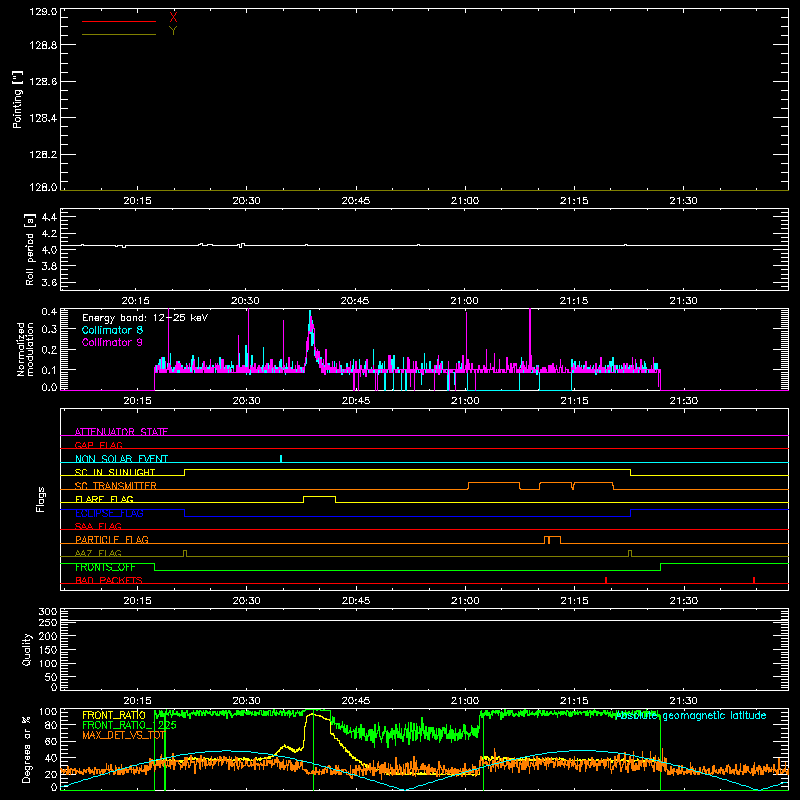Click the Energy band: 12-25 keV label
The height and width of the screenshot is (800, 800).
(x=145, y=318)
